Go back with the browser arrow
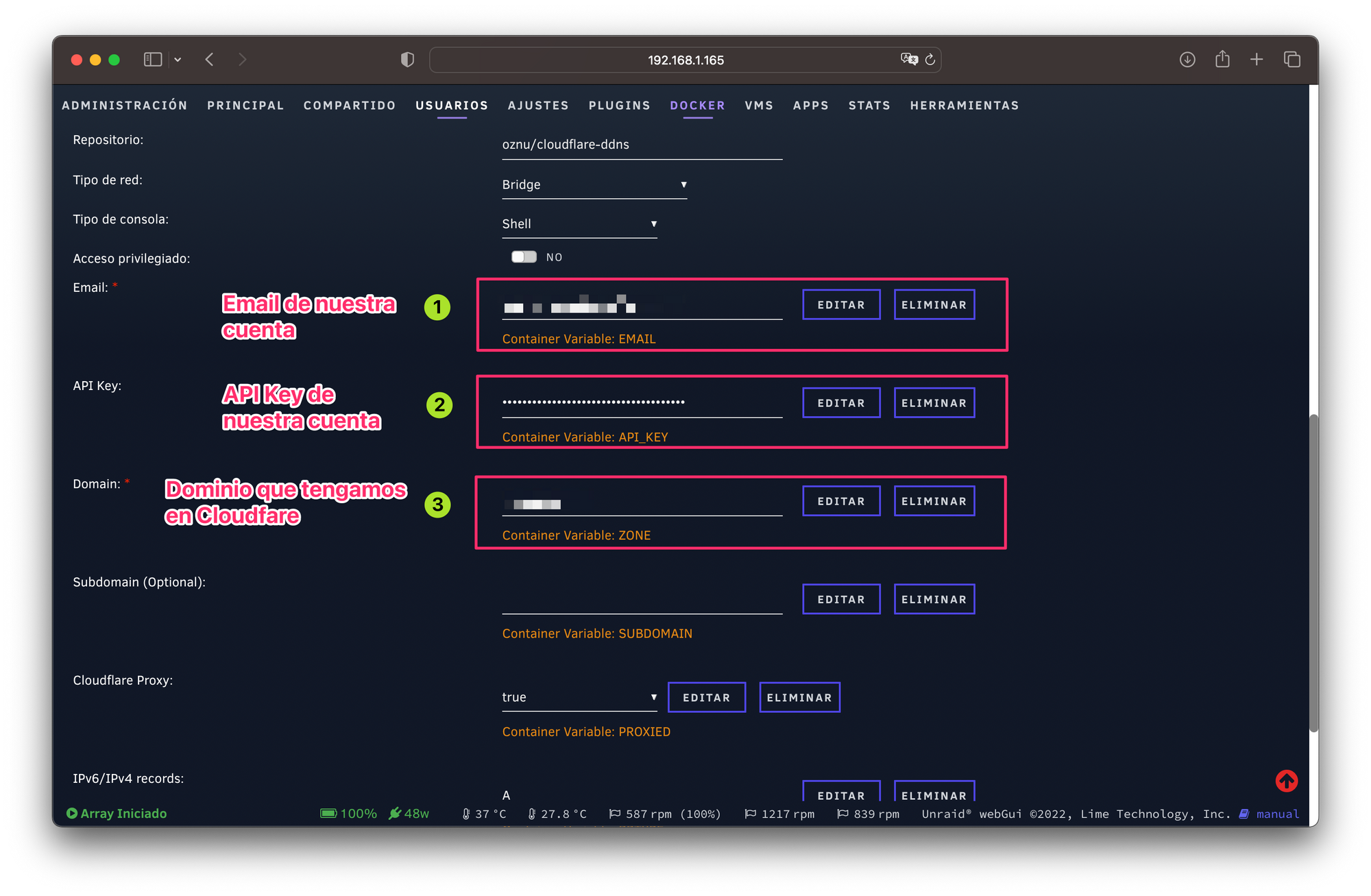 (x=210, y=60)
